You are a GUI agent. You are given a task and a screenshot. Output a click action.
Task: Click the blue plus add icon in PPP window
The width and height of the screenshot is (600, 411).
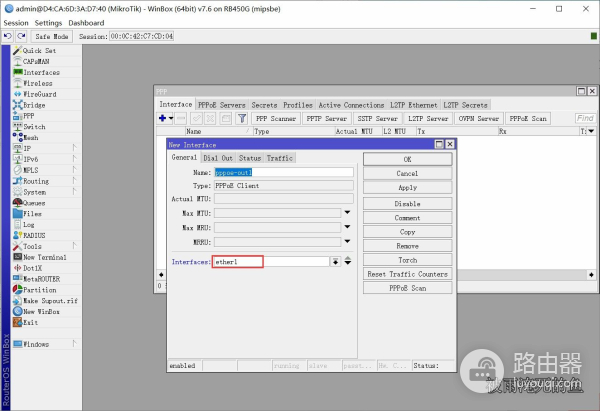[x=162, y=119]
